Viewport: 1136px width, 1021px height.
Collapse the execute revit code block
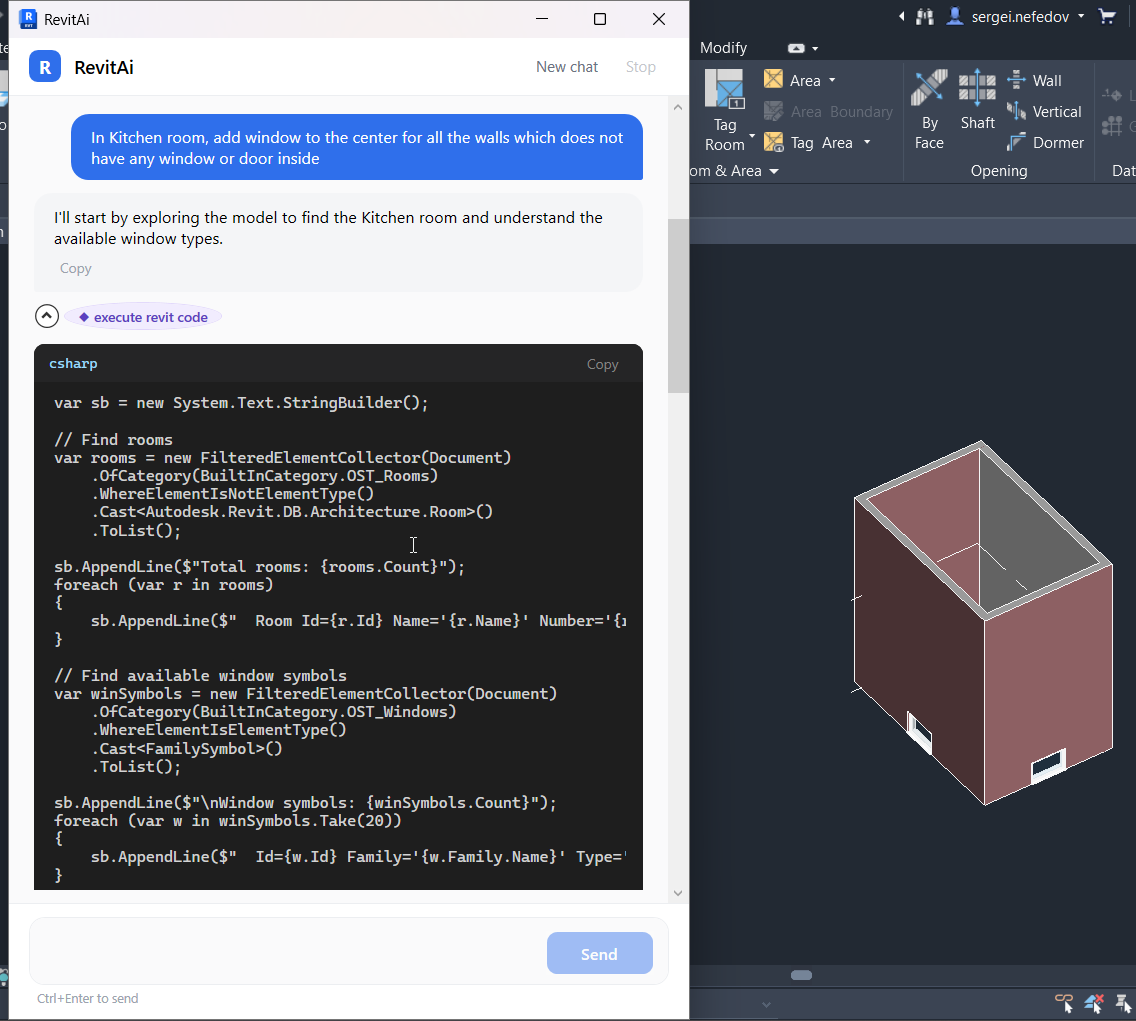47,317
